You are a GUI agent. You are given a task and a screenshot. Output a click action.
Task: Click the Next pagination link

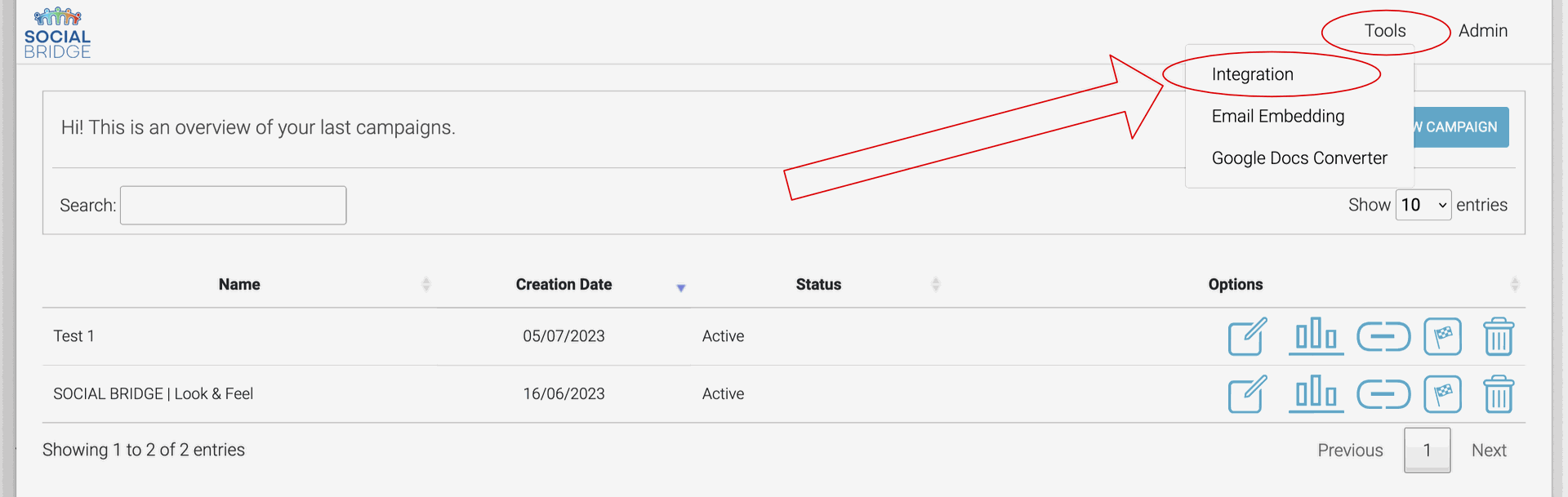tap(1489, 450)
